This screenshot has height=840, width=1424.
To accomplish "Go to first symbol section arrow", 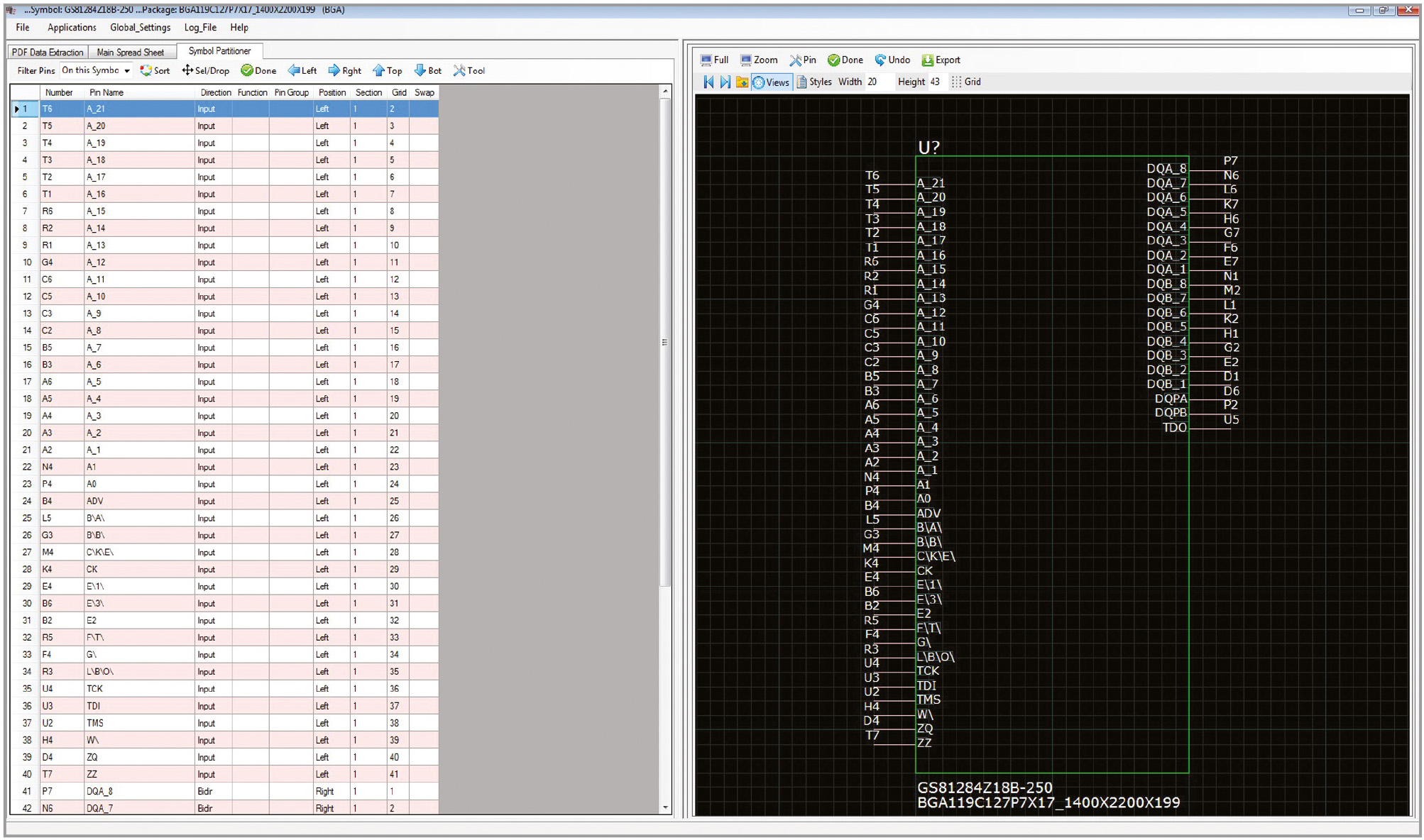I will [x=708, y=82].
